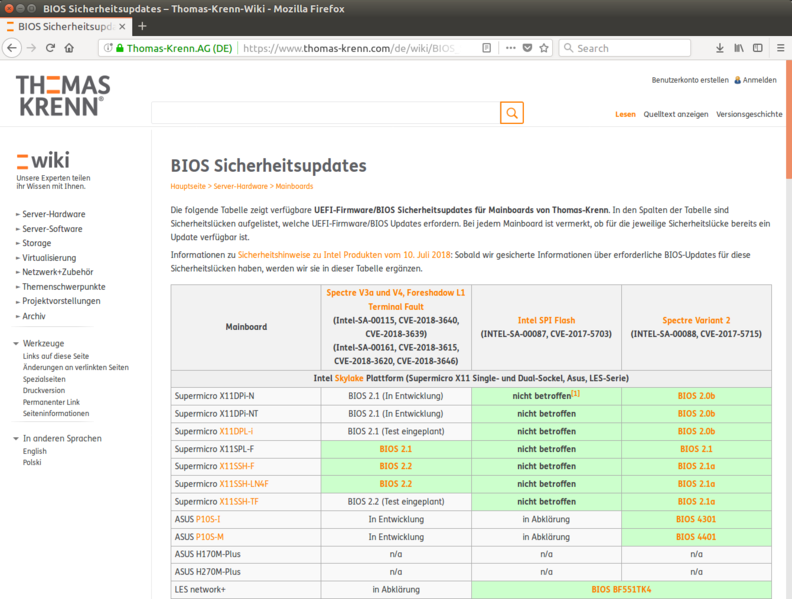
Task: Click the orange wiki search magnifier button
Action: click(512, 113)
